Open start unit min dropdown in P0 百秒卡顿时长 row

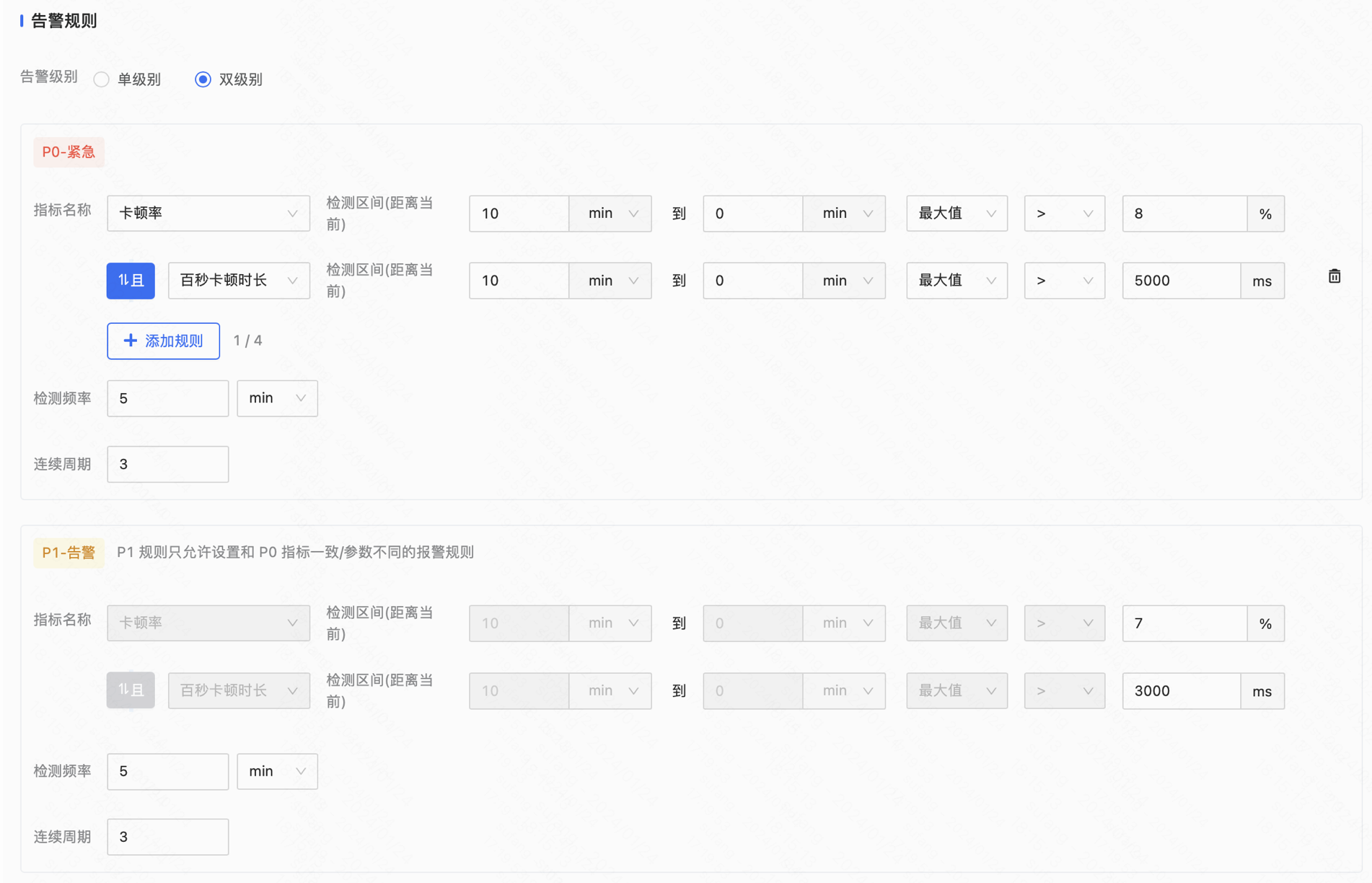[x=610, y=281]
